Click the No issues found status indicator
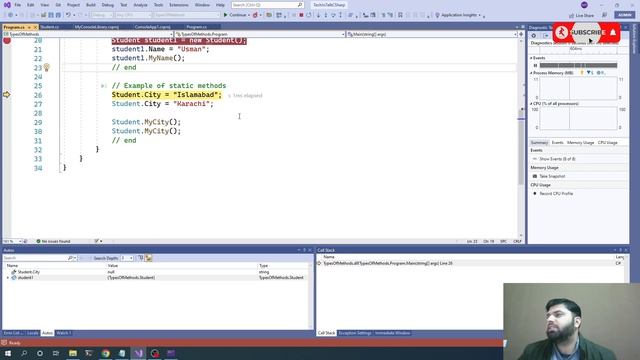Viewport: 640px width, 360px height. pyautogui.click(x=53, y=241)
